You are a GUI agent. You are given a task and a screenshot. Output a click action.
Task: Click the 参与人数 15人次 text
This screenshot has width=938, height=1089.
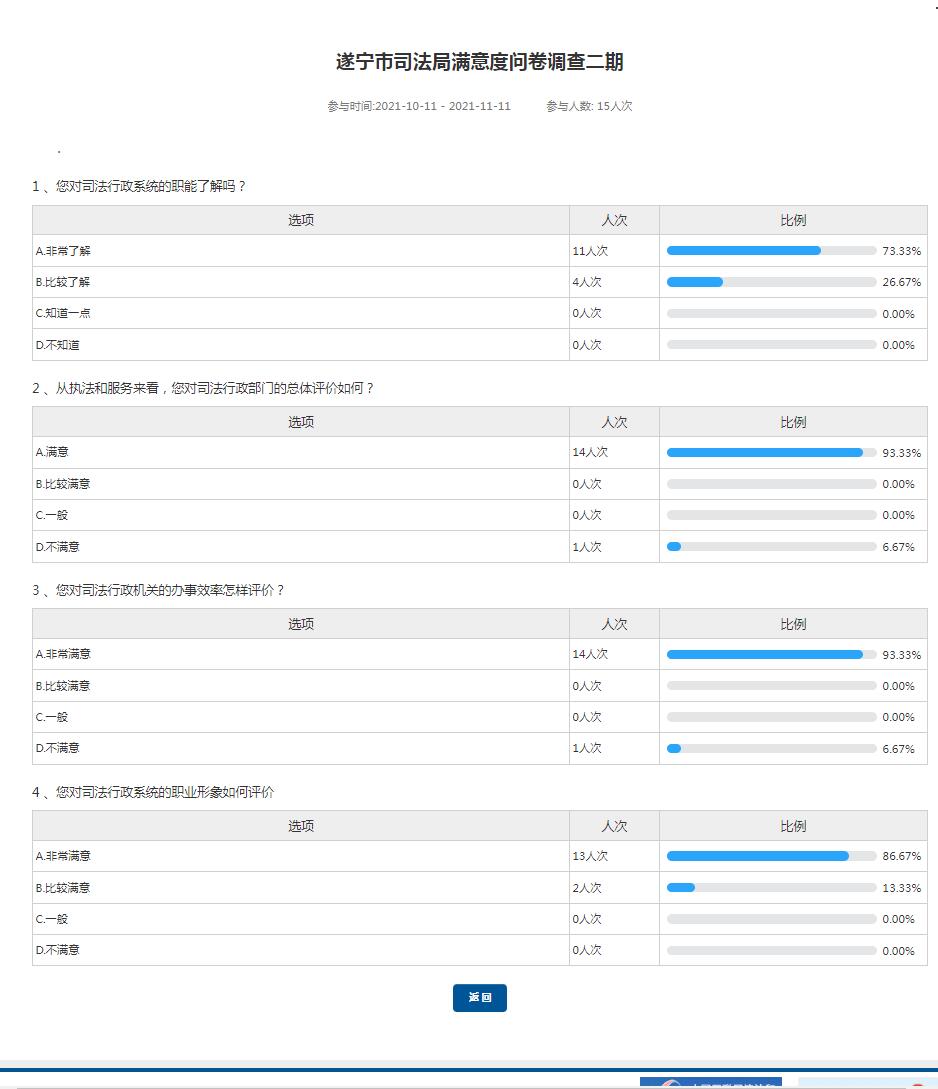point(589,106)
